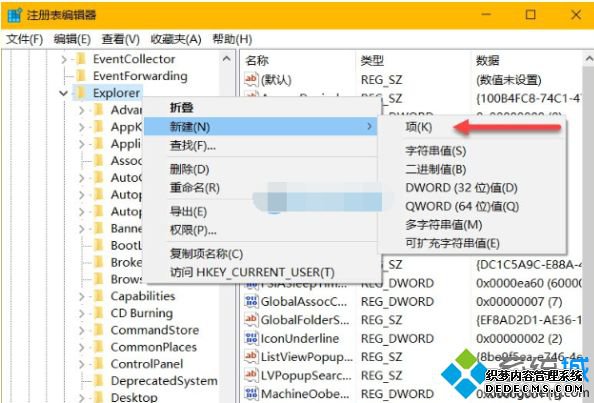
Task: Select the (默认) value name
Action: click(x=276, y=80)
